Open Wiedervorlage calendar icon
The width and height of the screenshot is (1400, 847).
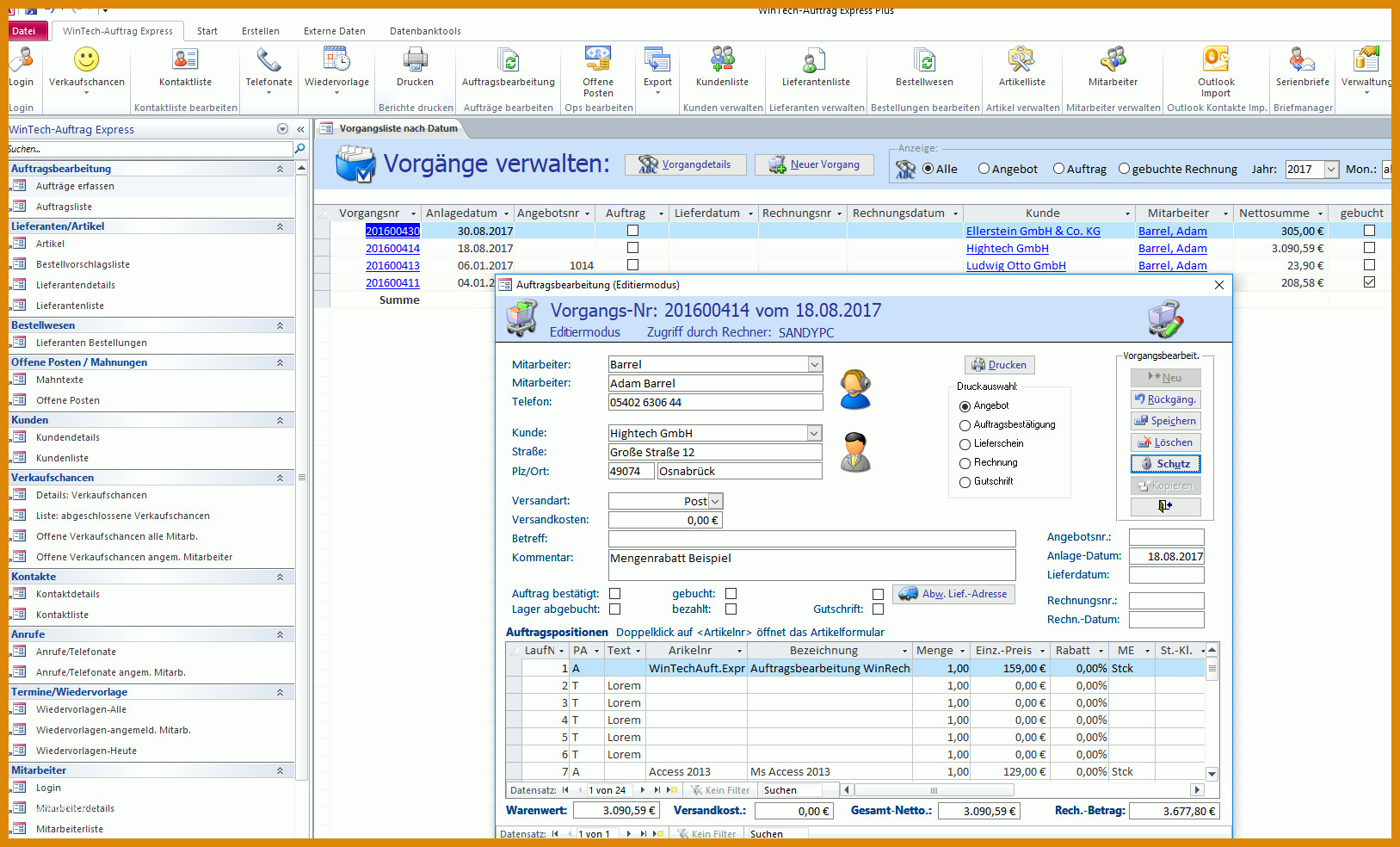point(336,59)
